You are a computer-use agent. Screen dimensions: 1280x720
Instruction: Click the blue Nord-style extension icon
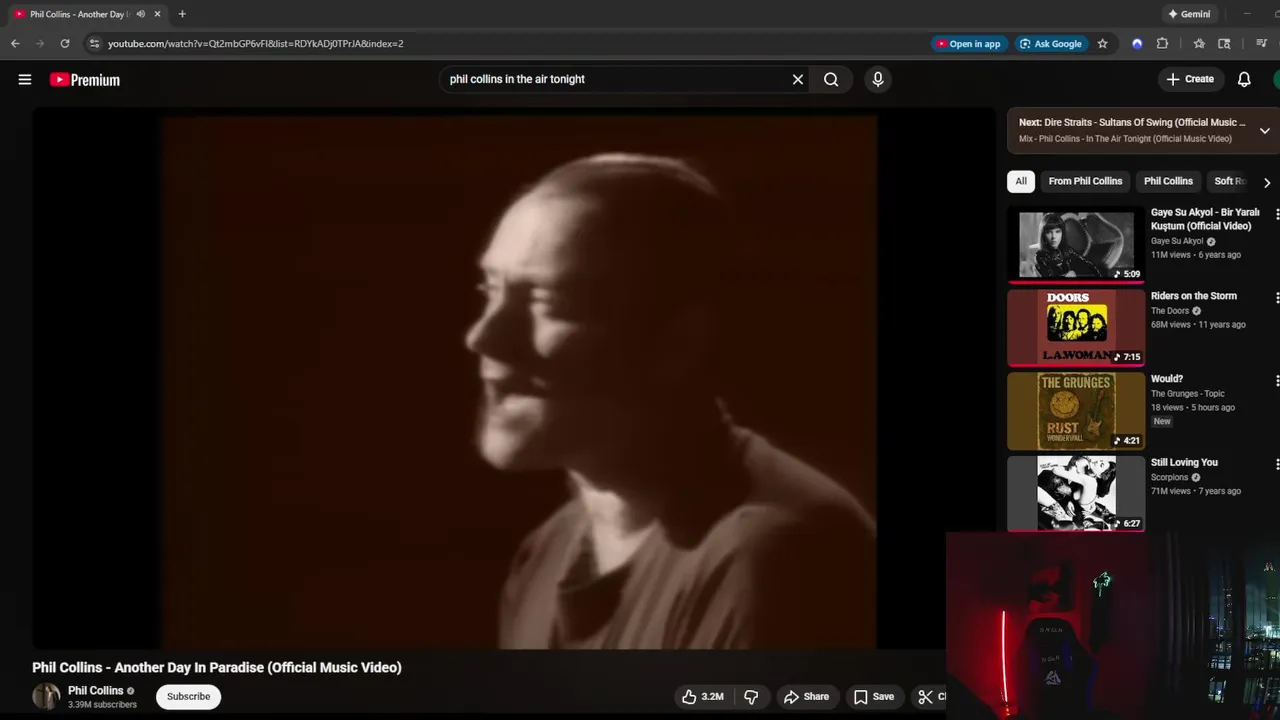coord(1137,43)
